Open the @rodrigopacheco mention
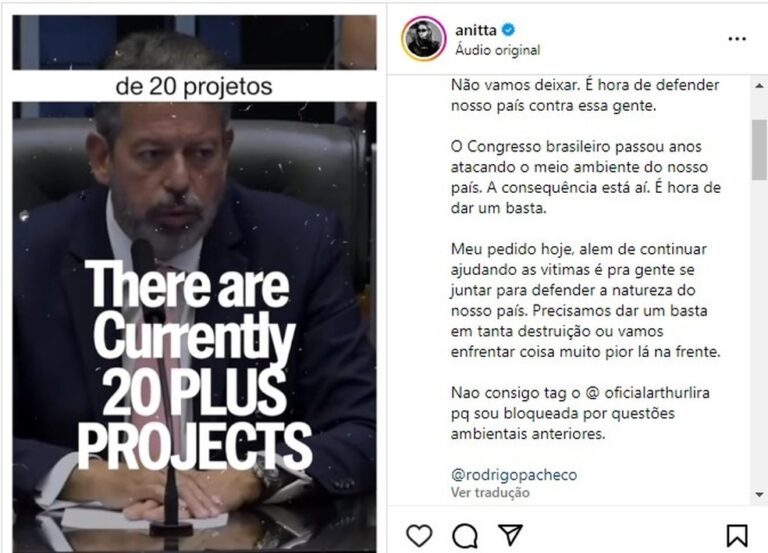The image size is (768, 553). [514, 475]
